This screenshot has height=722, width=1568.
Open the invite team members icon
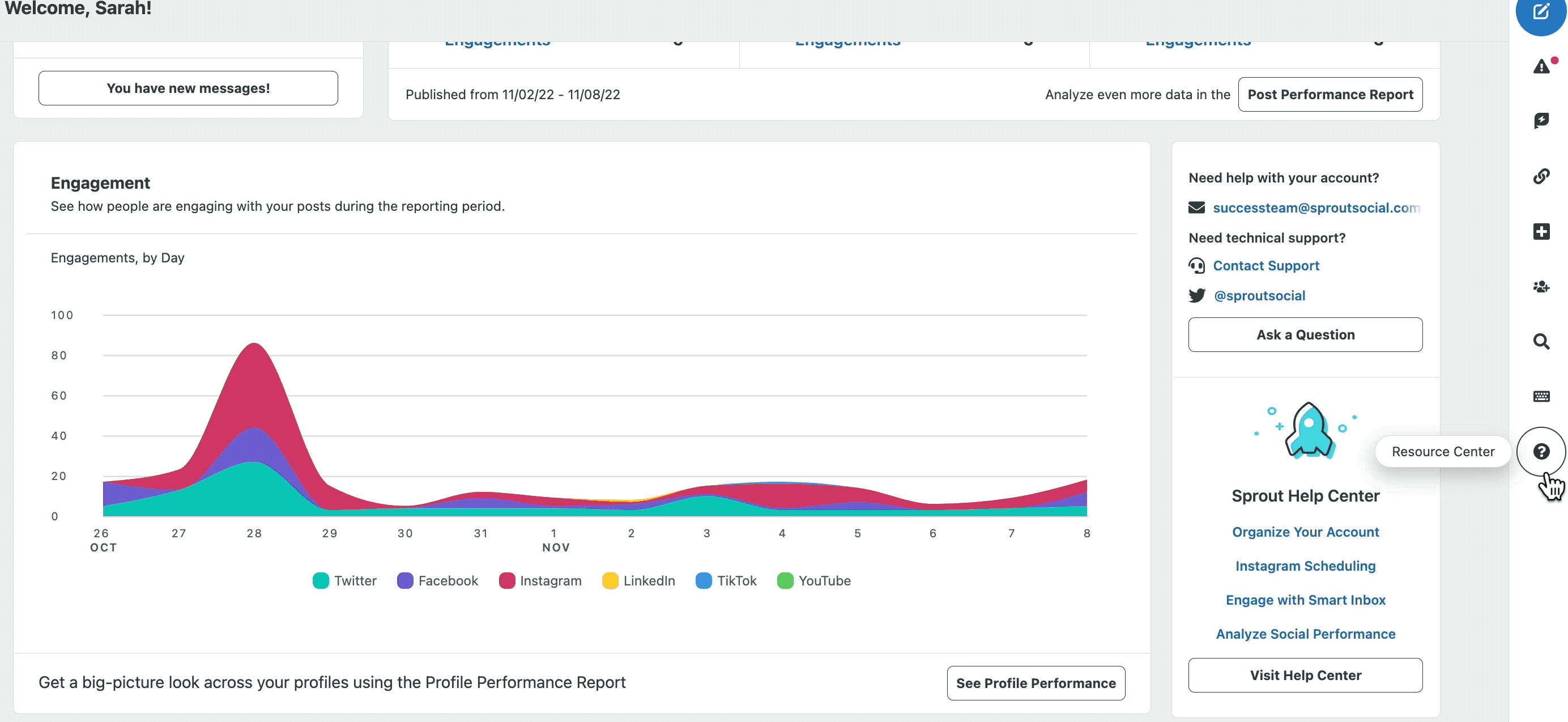coord(1541,286)
